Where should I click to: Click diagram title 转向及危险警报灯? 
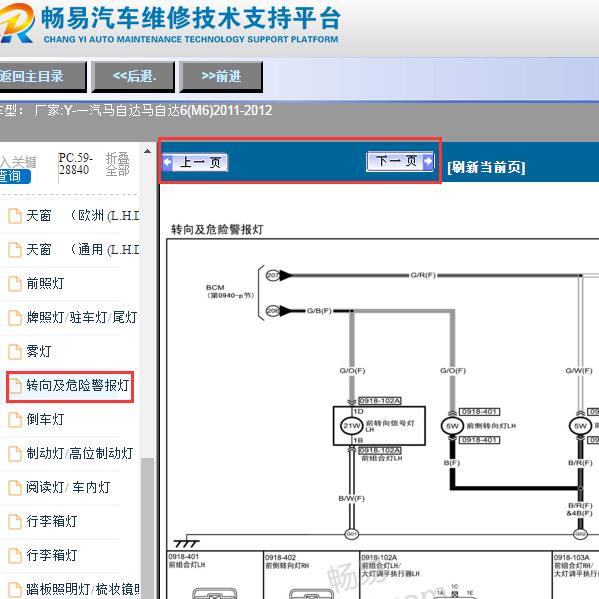[217, 229]
